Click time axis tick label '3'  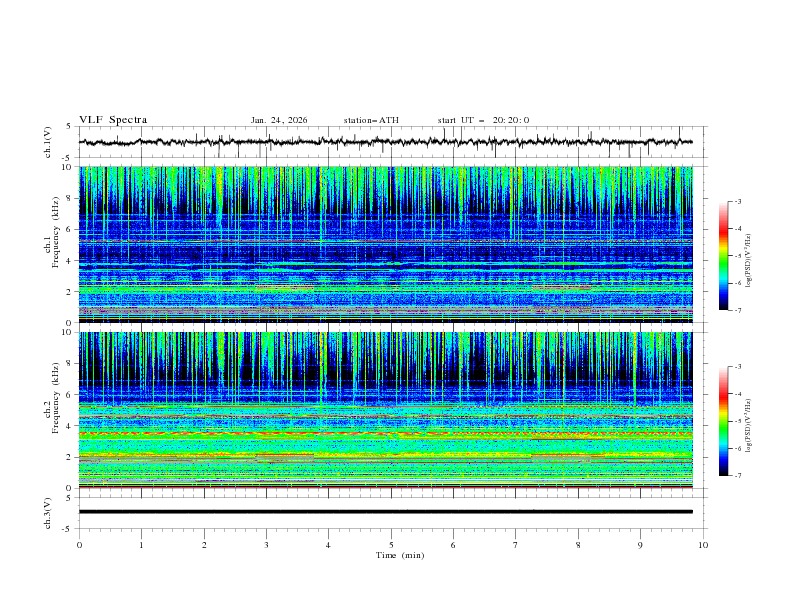coord(266,545)
